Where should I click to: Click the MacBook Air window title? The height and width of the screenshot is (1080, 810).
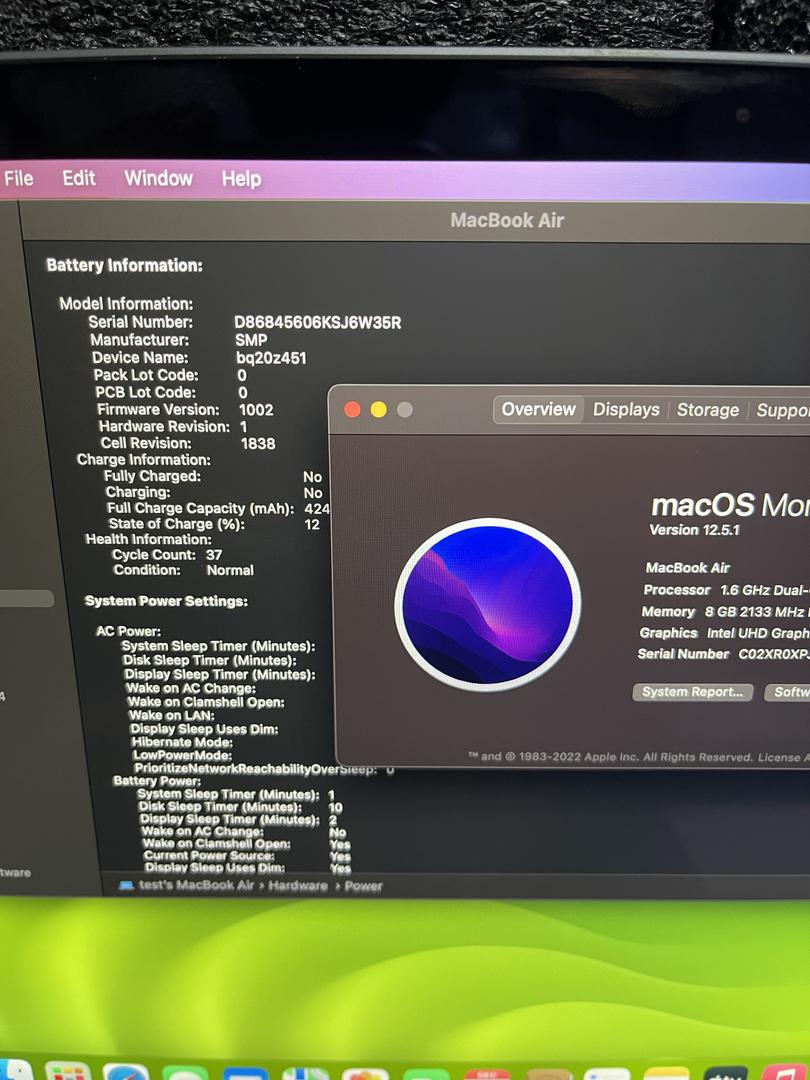507,220
